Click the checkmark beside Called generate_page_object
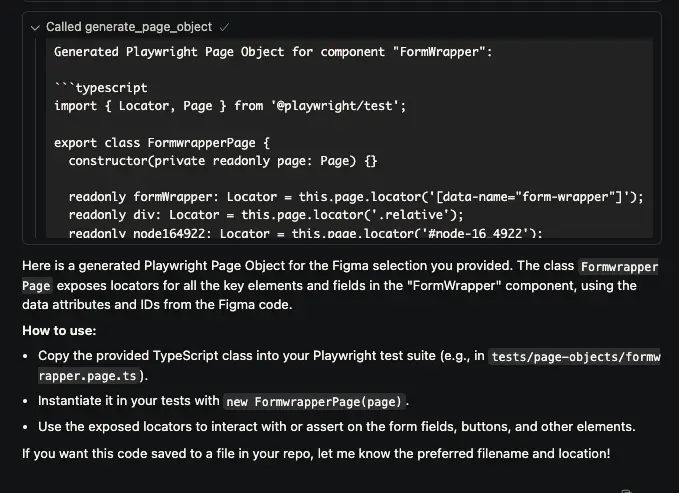This screenshot has height=493, width=679. 224,27
